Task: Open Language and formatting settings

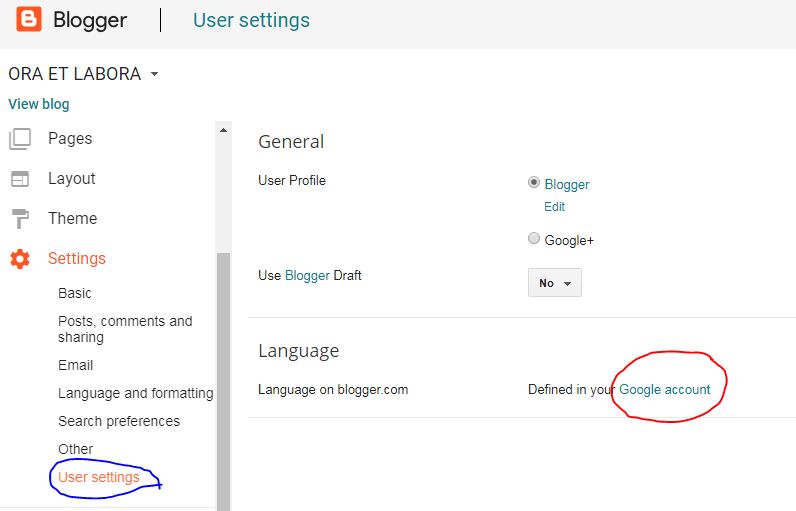Action: [135, 393]
